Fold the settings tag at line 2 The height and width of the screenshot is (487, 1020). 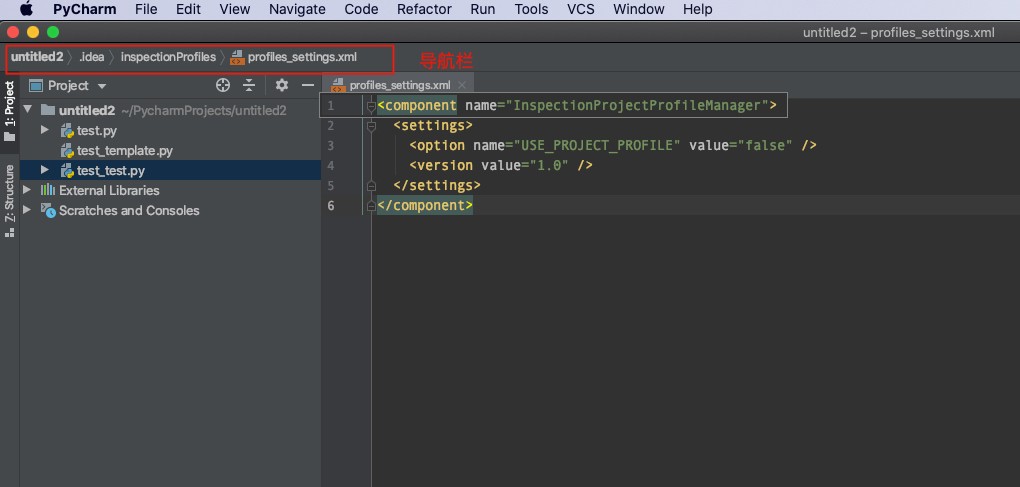click(x=371, y=126)
